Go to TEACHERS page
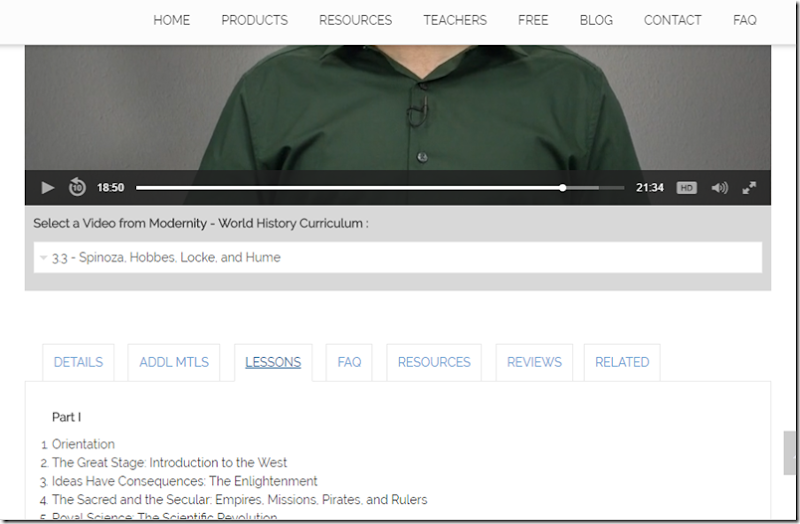 tap(455, 20)
